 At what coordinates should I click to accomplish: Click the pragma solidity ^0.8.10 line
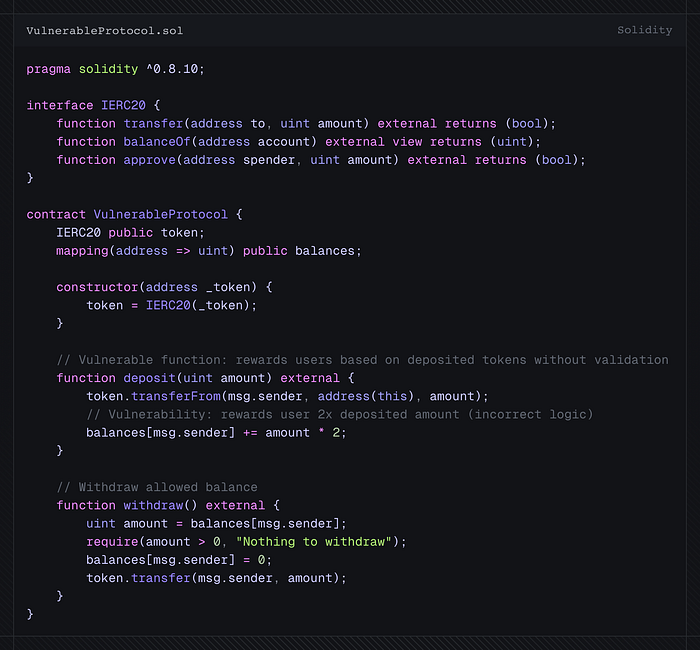tap(115, 69)
